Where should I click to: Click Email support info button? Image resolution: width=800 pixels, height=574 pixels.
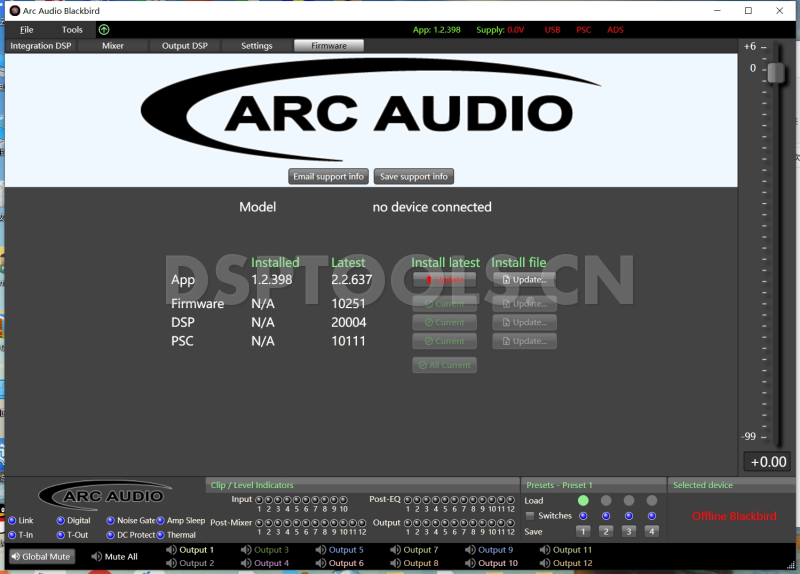(329, 177)
